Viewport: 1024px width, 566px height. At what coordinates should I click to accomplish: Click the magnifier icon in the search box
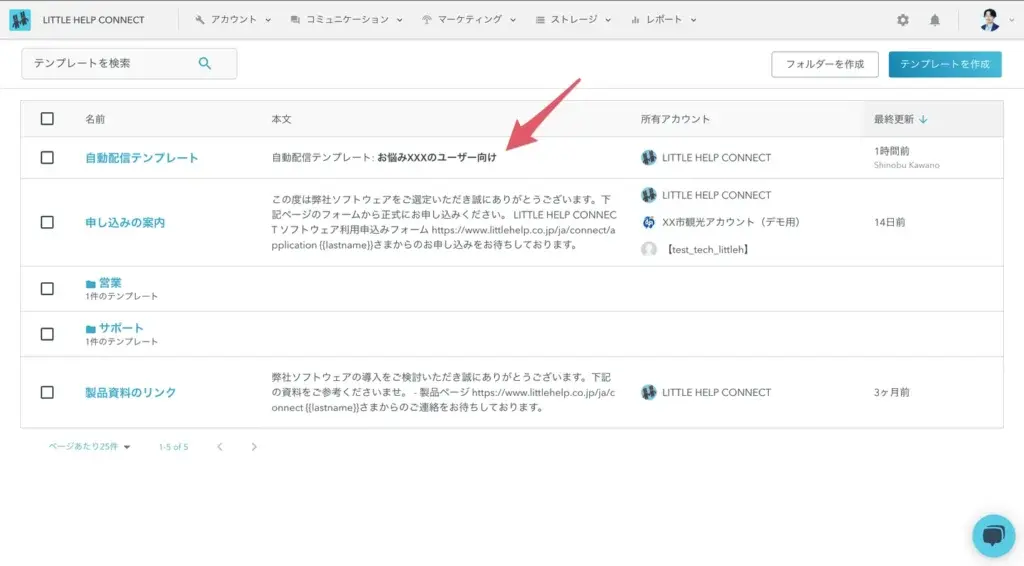coord(205,63)
